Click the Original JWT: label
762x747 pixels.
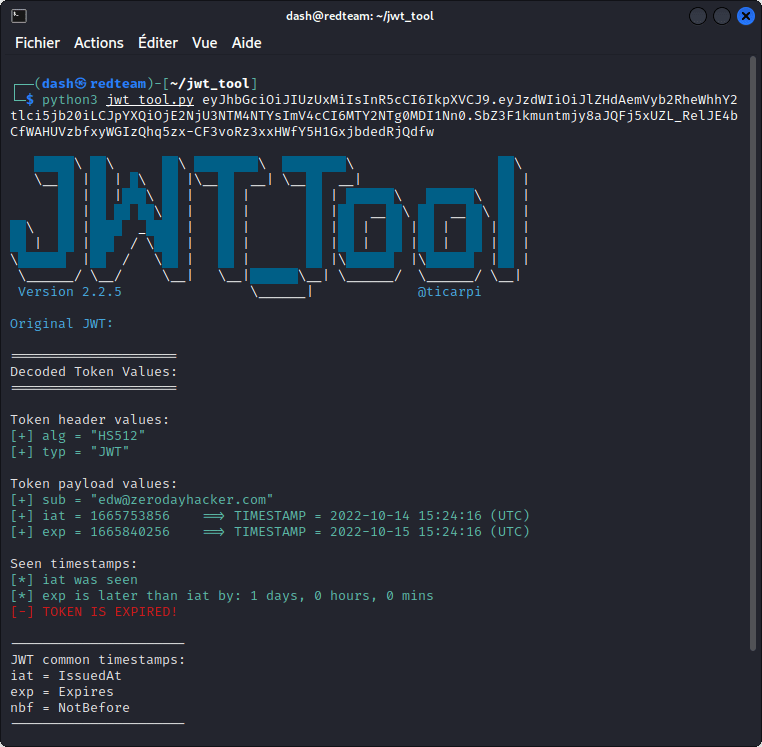click(62, 324)
